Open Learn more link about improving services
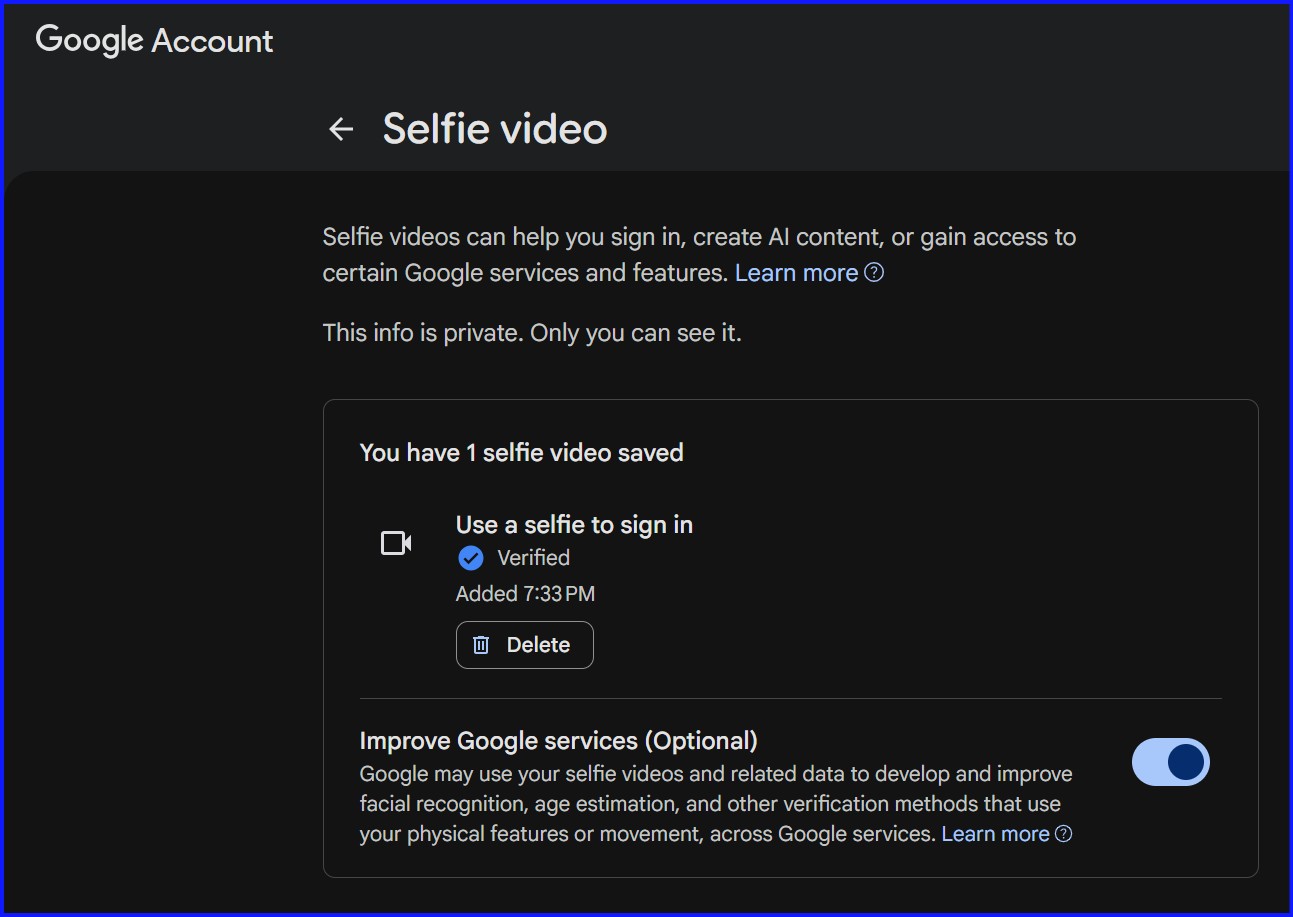 point(996,834)
